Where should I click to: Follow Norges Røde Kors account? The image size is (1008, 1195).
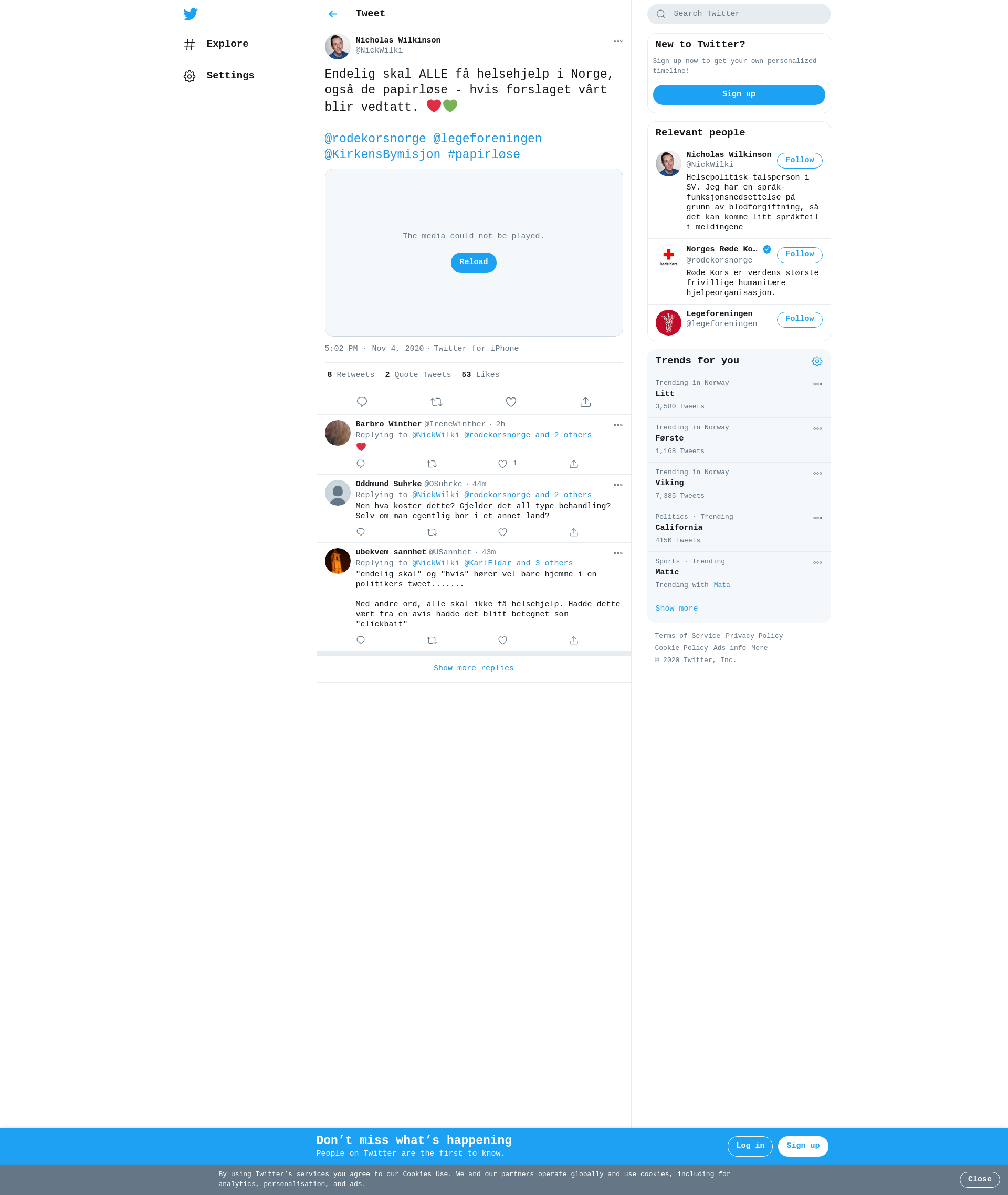pyautogui.click(x=800, y=255)
